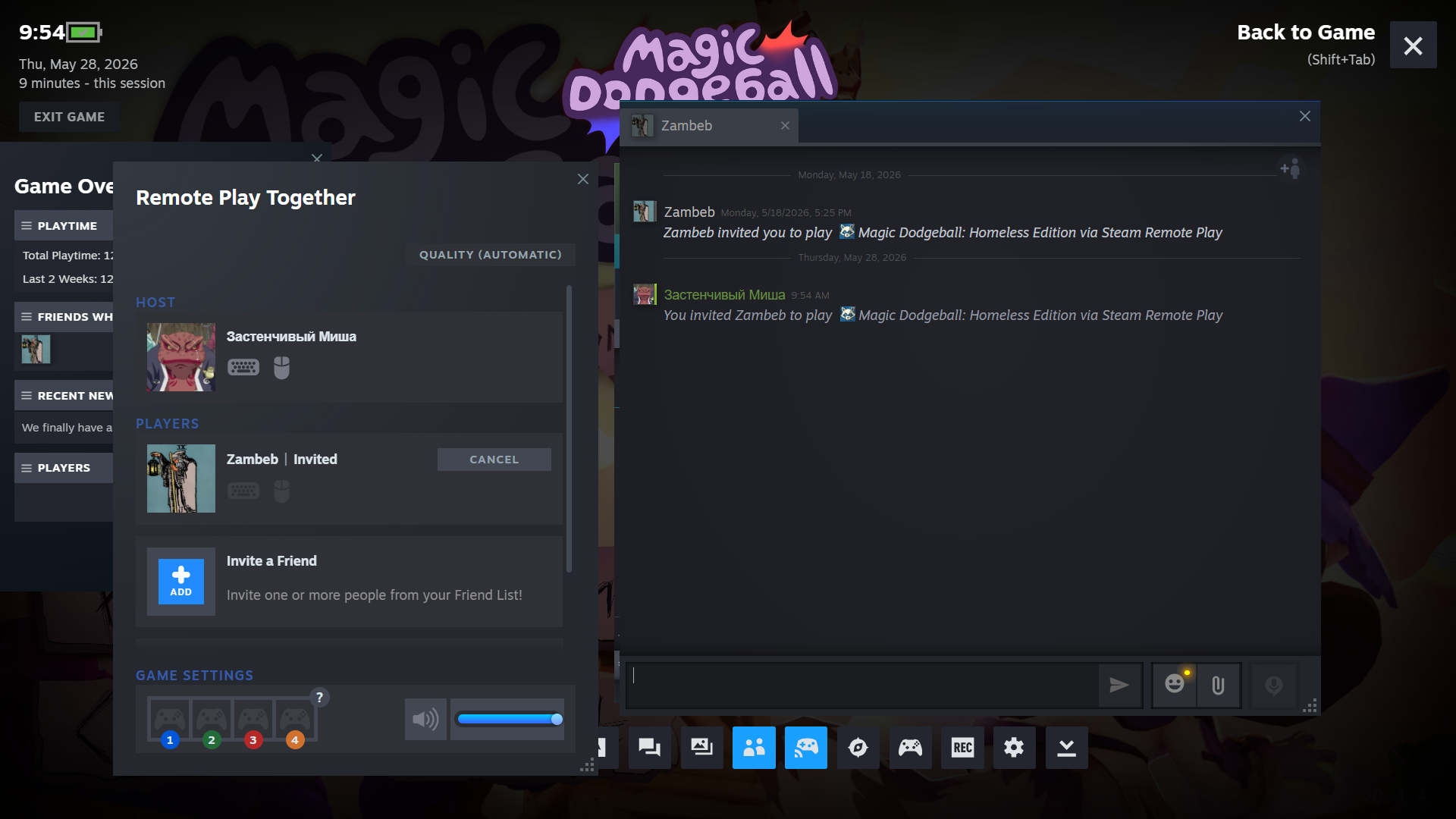Click the send message arrow button

pos(1119,686)
